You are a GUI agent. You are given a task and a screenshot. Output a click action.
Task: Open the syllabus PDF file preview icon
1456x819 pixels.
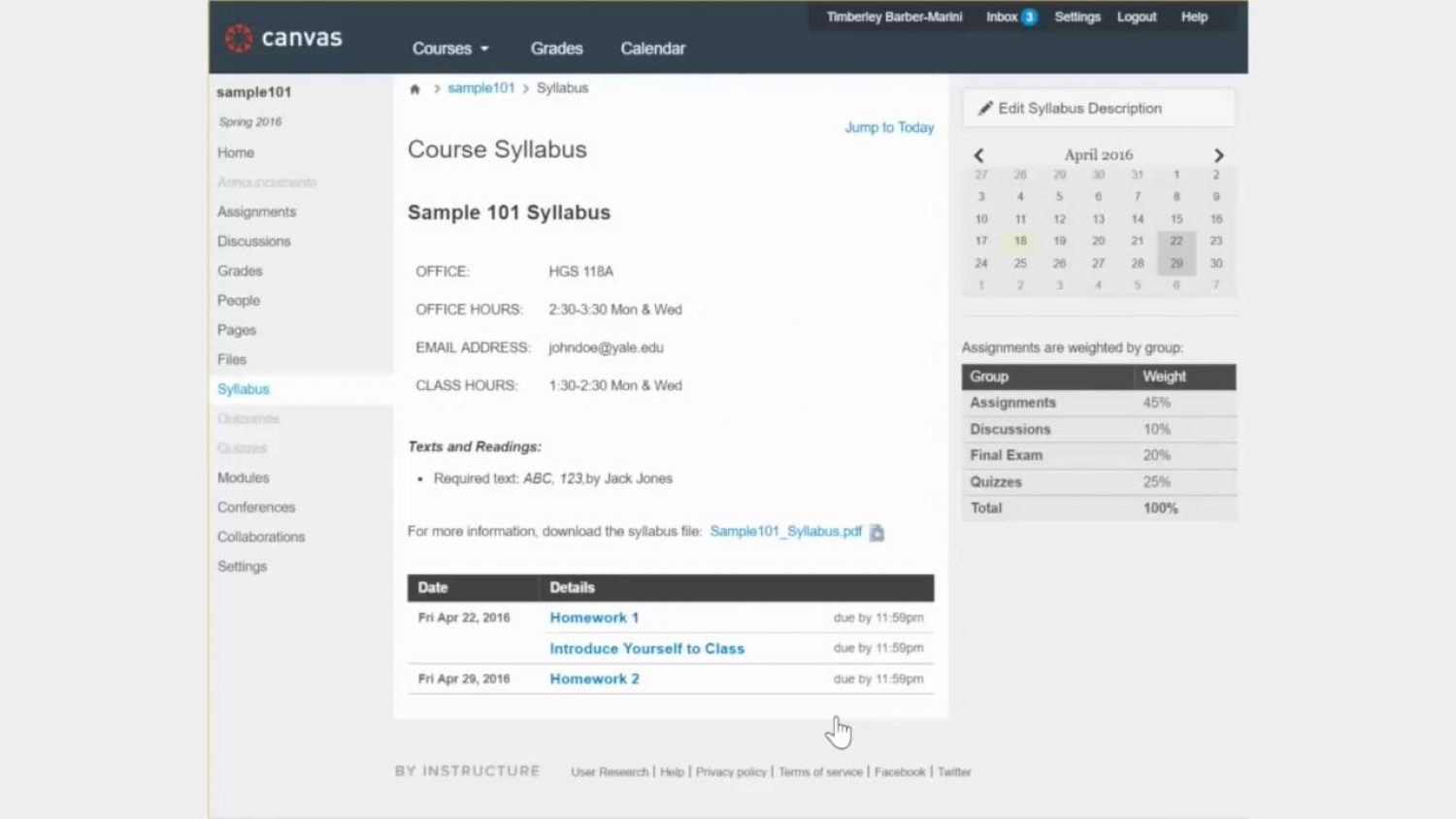tap(877, 532)
